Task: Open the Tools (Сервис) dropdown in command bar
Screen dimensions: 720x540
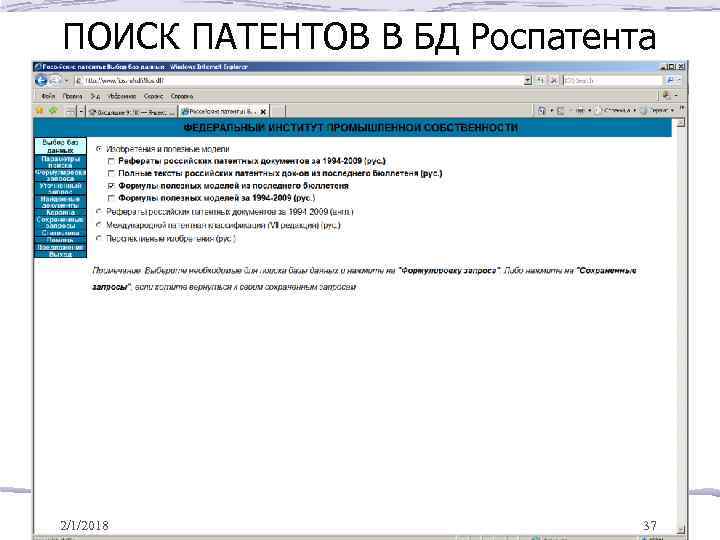Action: pos(658,111)
